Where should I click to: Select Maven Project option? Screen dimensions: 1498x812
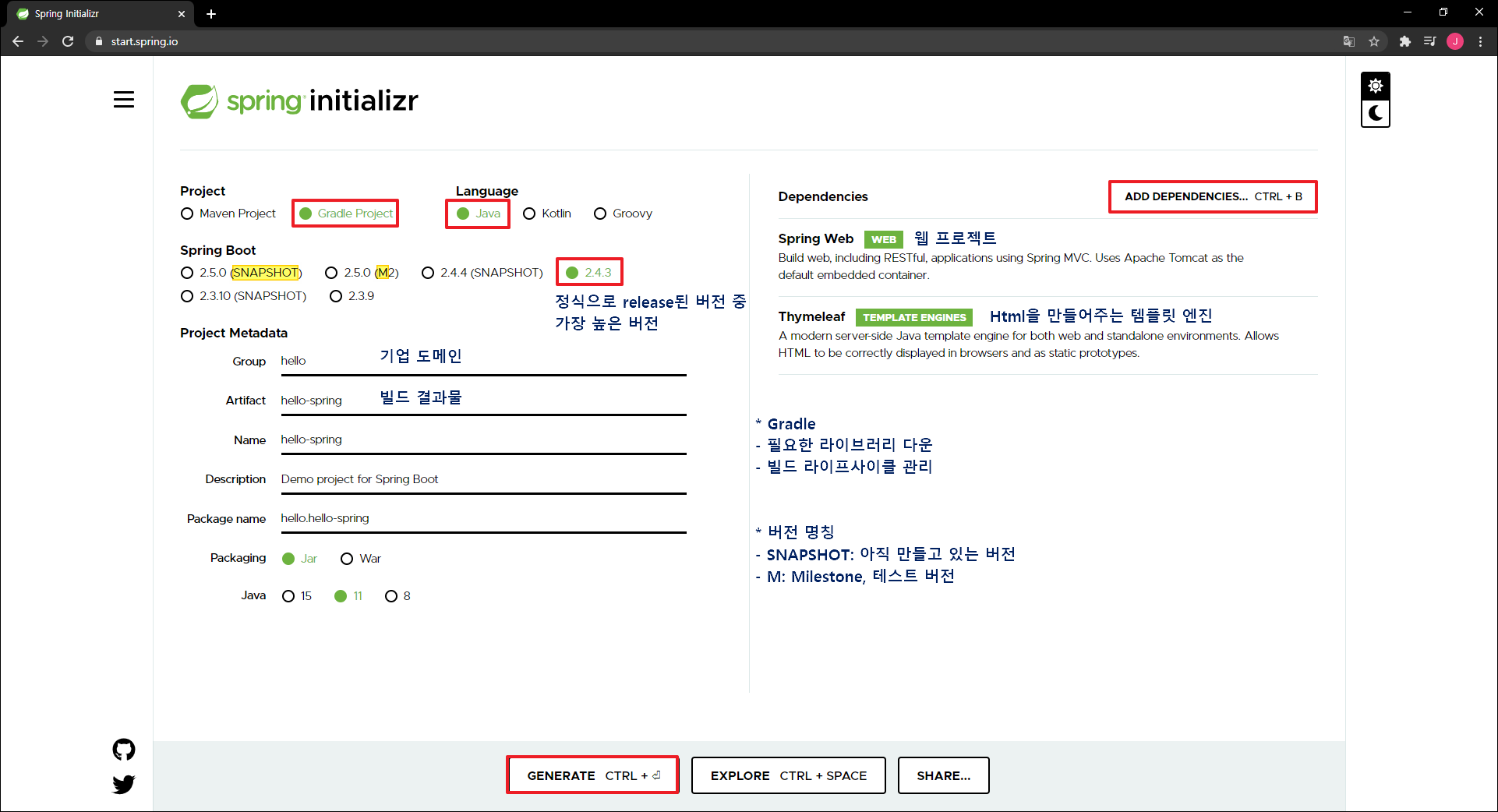(x=228, y=214)
